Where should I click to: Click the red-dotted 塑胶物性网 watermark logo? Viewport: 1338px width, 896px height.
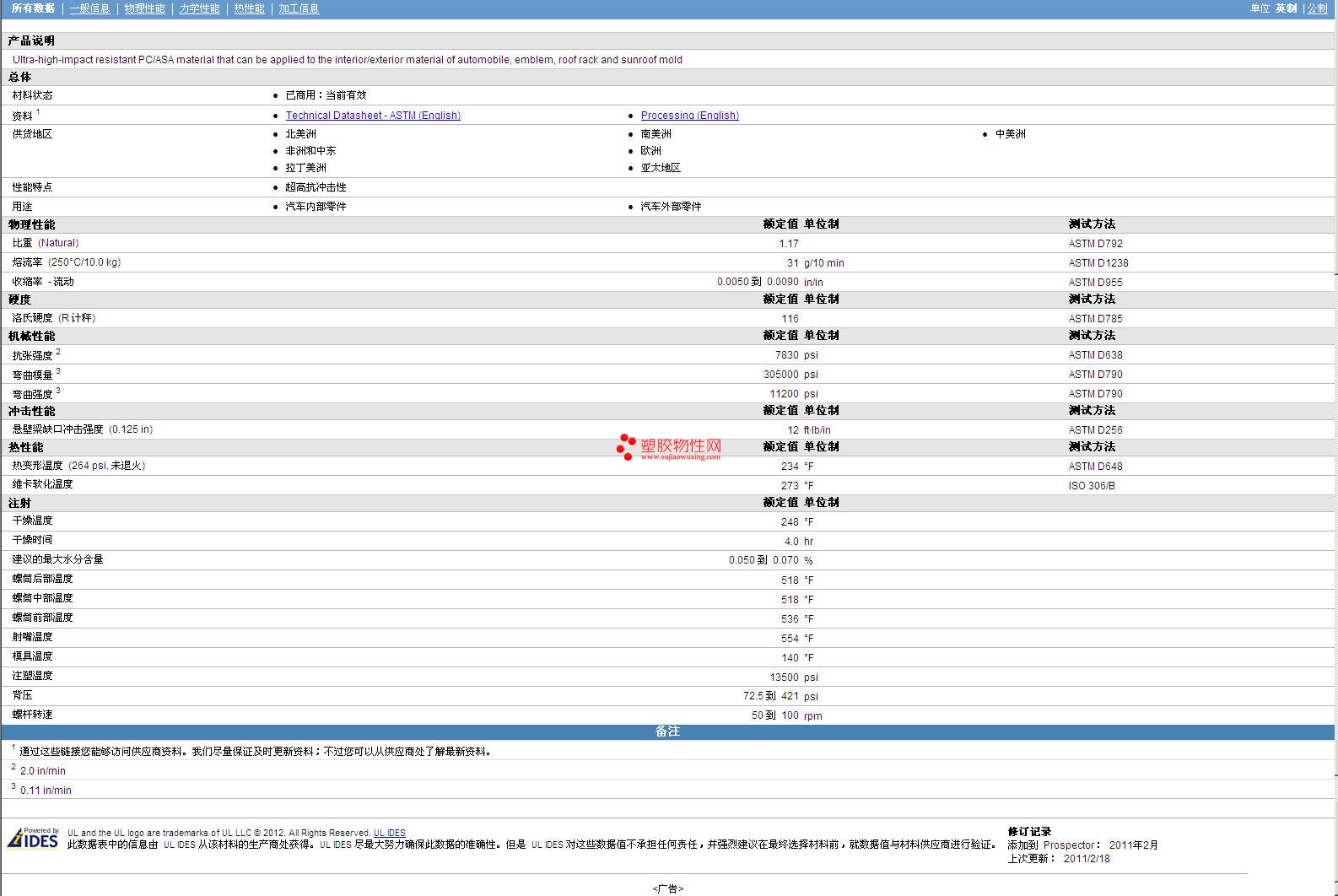tap(669, 447)
